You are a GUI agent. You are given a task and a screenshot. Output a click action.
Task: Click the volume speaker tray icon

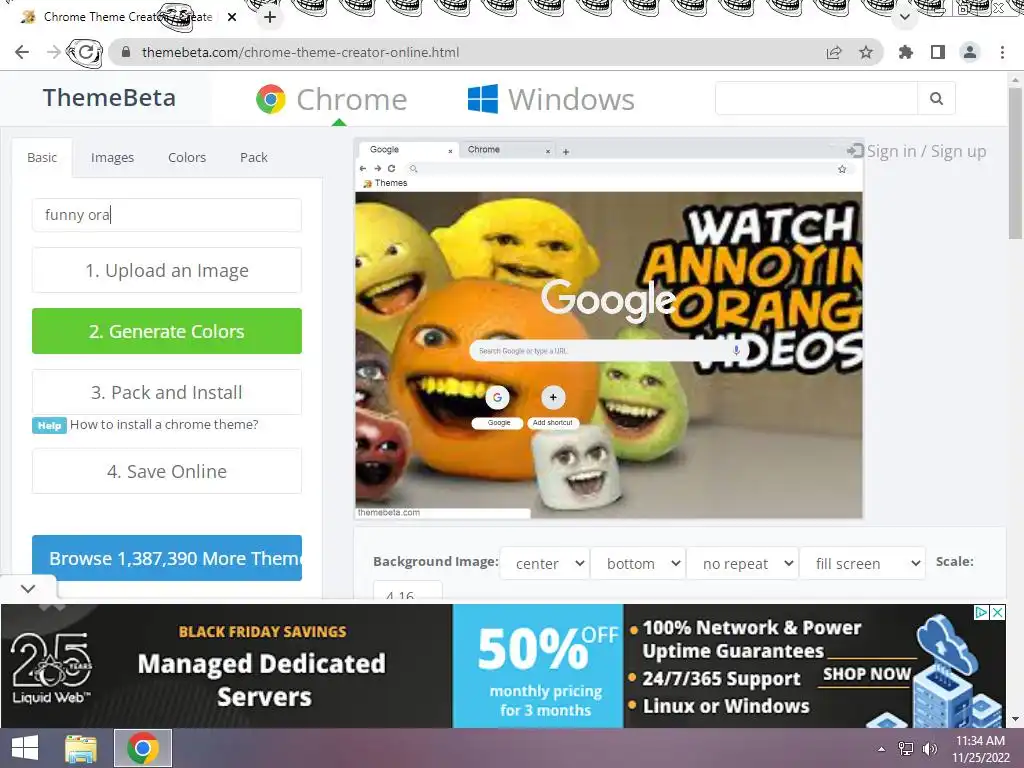pos(929,749)
